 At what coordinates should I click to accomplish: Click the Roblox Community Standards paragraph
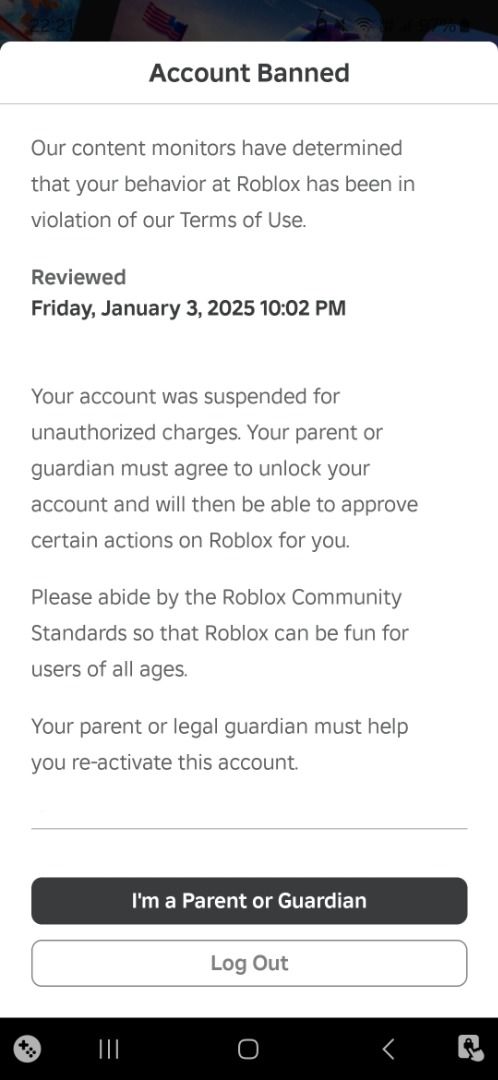[x=220, y=632]
